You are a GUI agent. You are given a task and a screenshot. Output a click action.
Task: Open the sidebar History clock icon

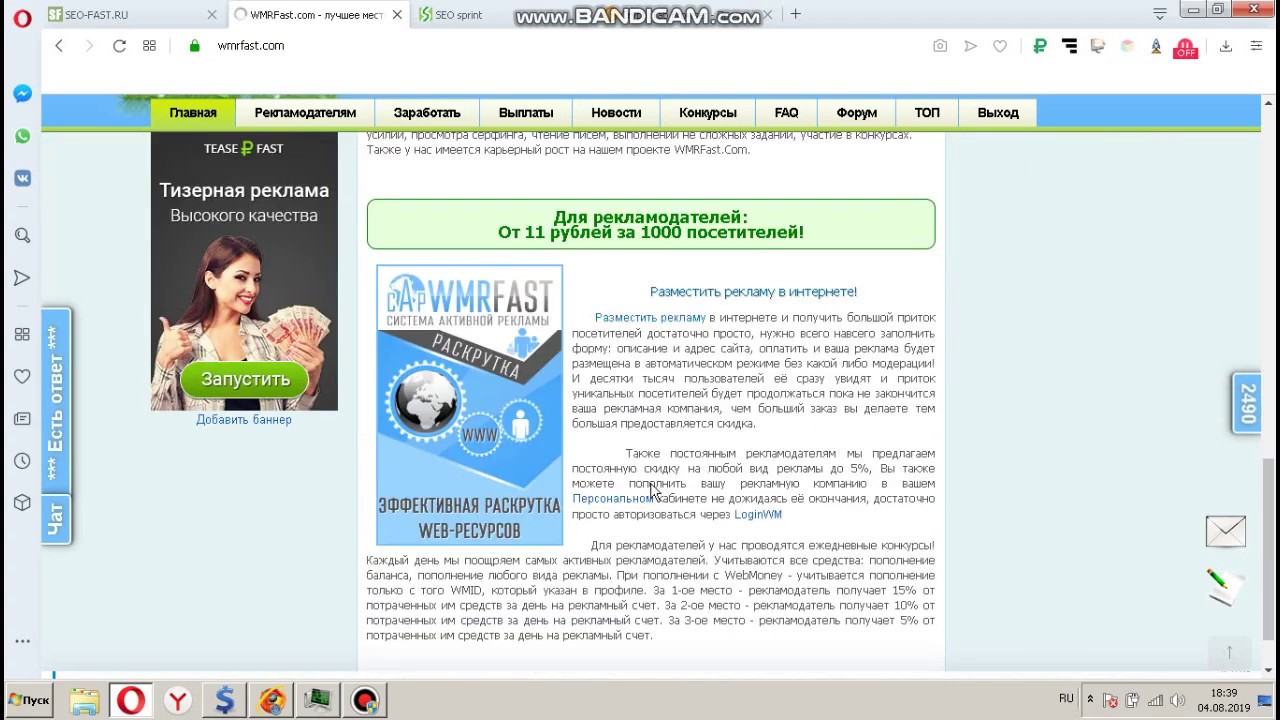click(22, 461)
